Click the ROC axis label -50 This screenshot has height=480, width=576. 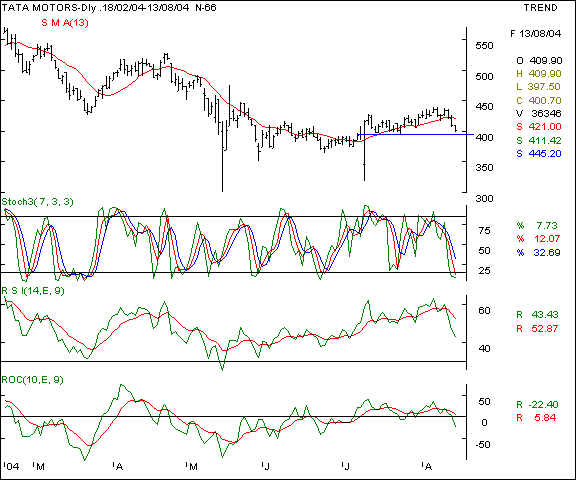pos(483,445)
